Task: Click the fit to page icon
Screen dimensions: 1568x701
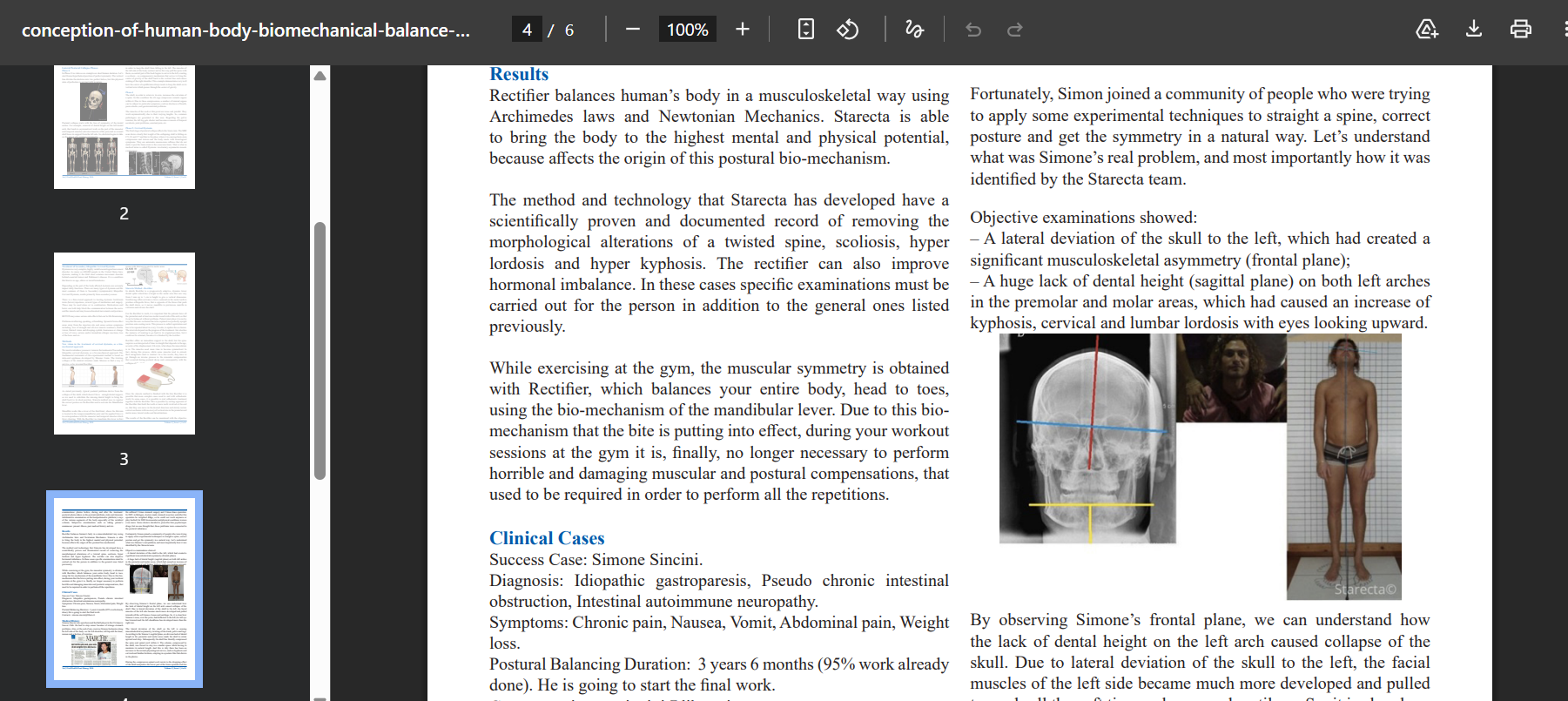Action: click(x=805, y=30)
